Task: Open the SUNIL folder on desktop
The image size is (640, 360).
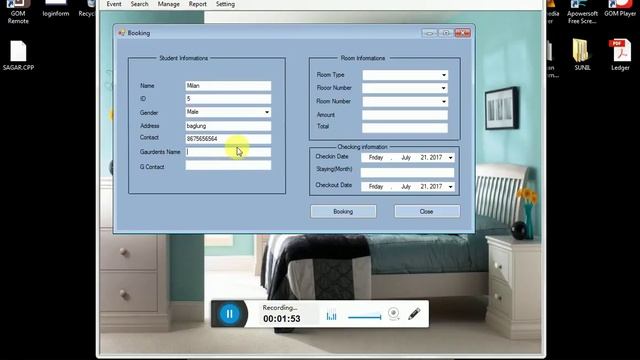Action: pyautogui.click(x=582, y=55)
